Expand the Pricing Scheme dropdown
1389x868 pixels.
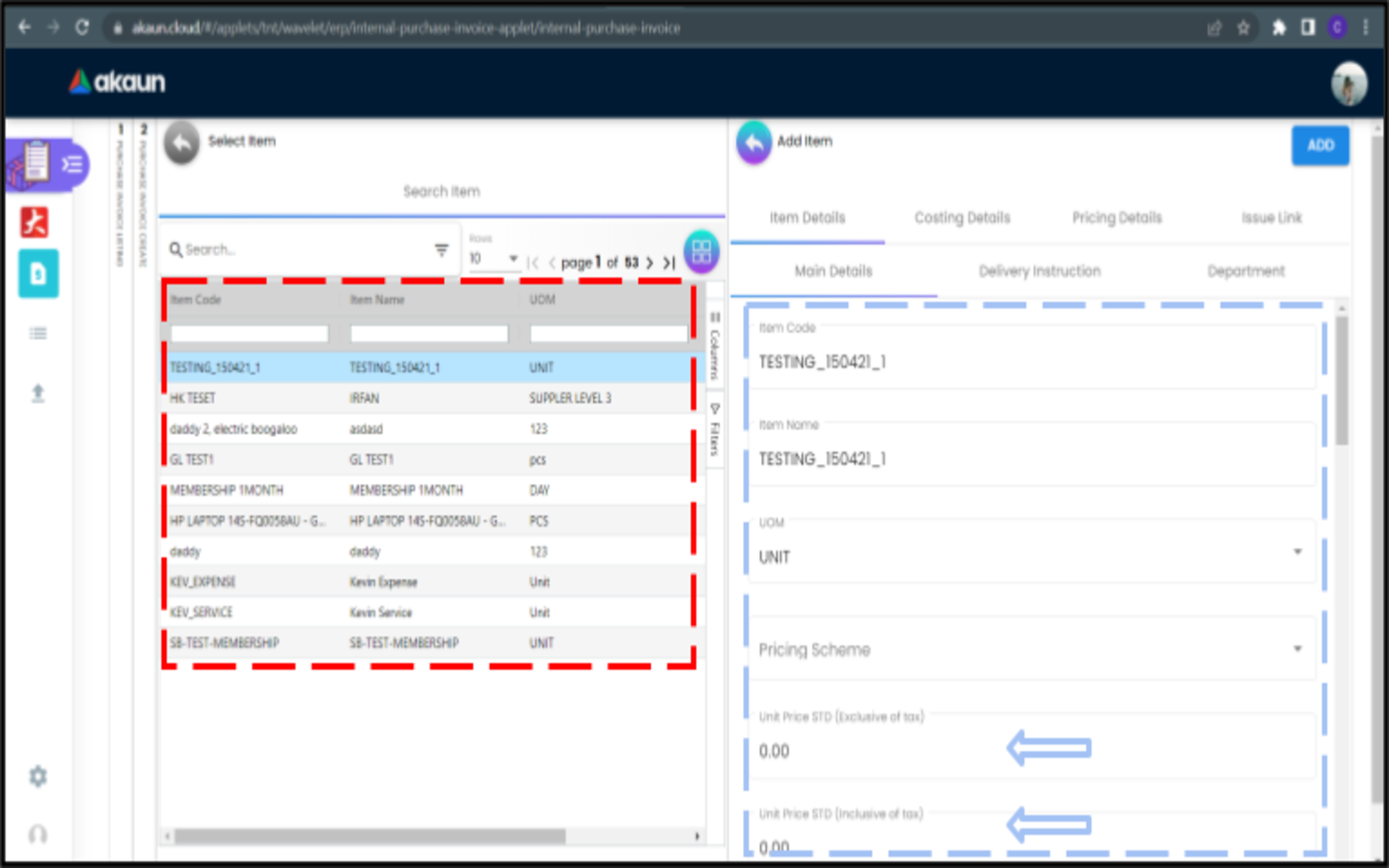click(1297, 649)
